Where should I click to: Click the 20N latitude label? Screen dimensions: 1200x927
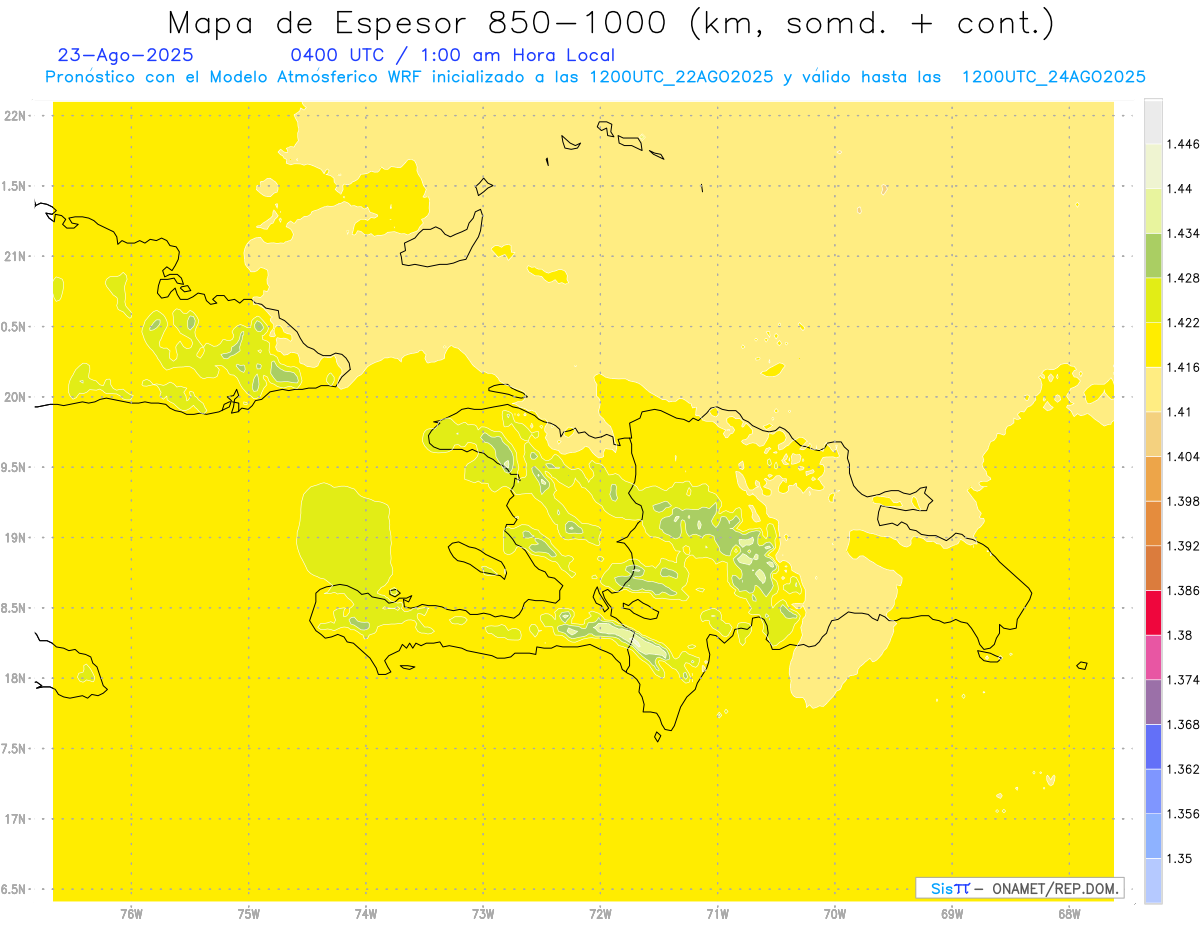point(14,397)
